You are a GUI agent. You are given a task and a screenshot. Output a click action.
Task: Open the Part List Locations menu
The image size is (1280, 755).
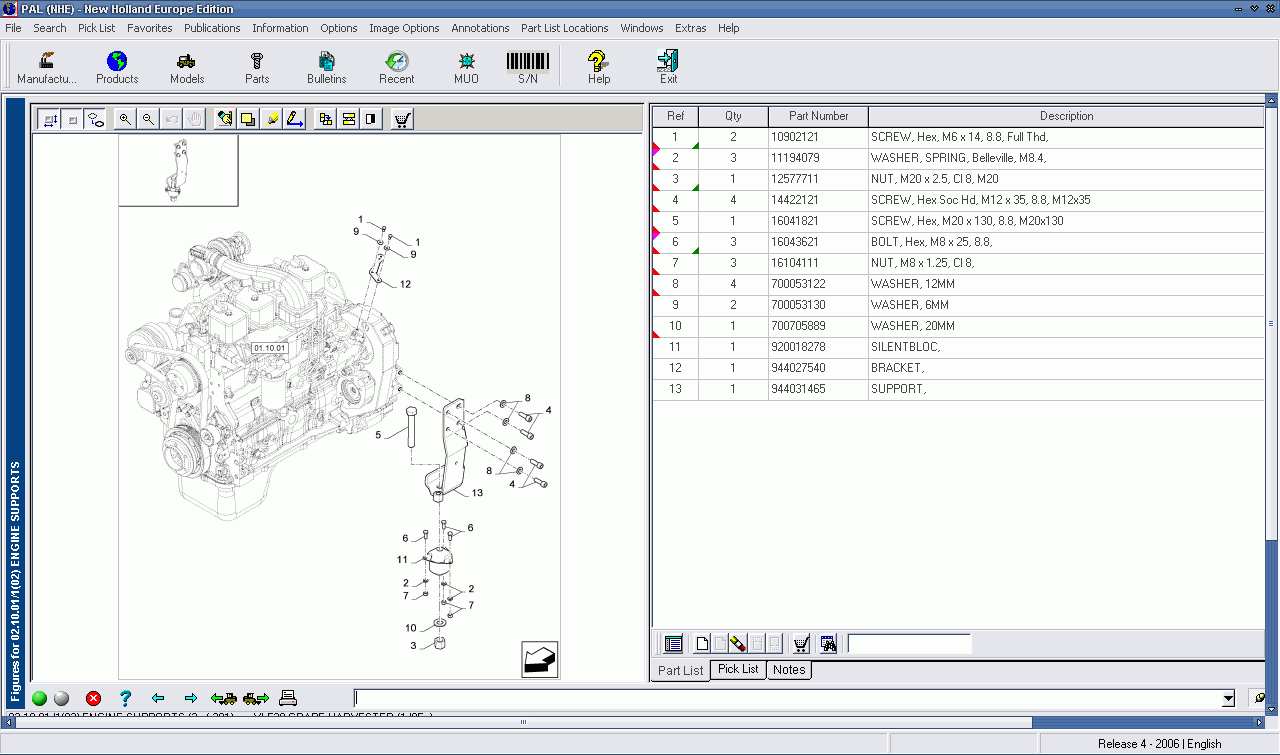tap(564, 28)
